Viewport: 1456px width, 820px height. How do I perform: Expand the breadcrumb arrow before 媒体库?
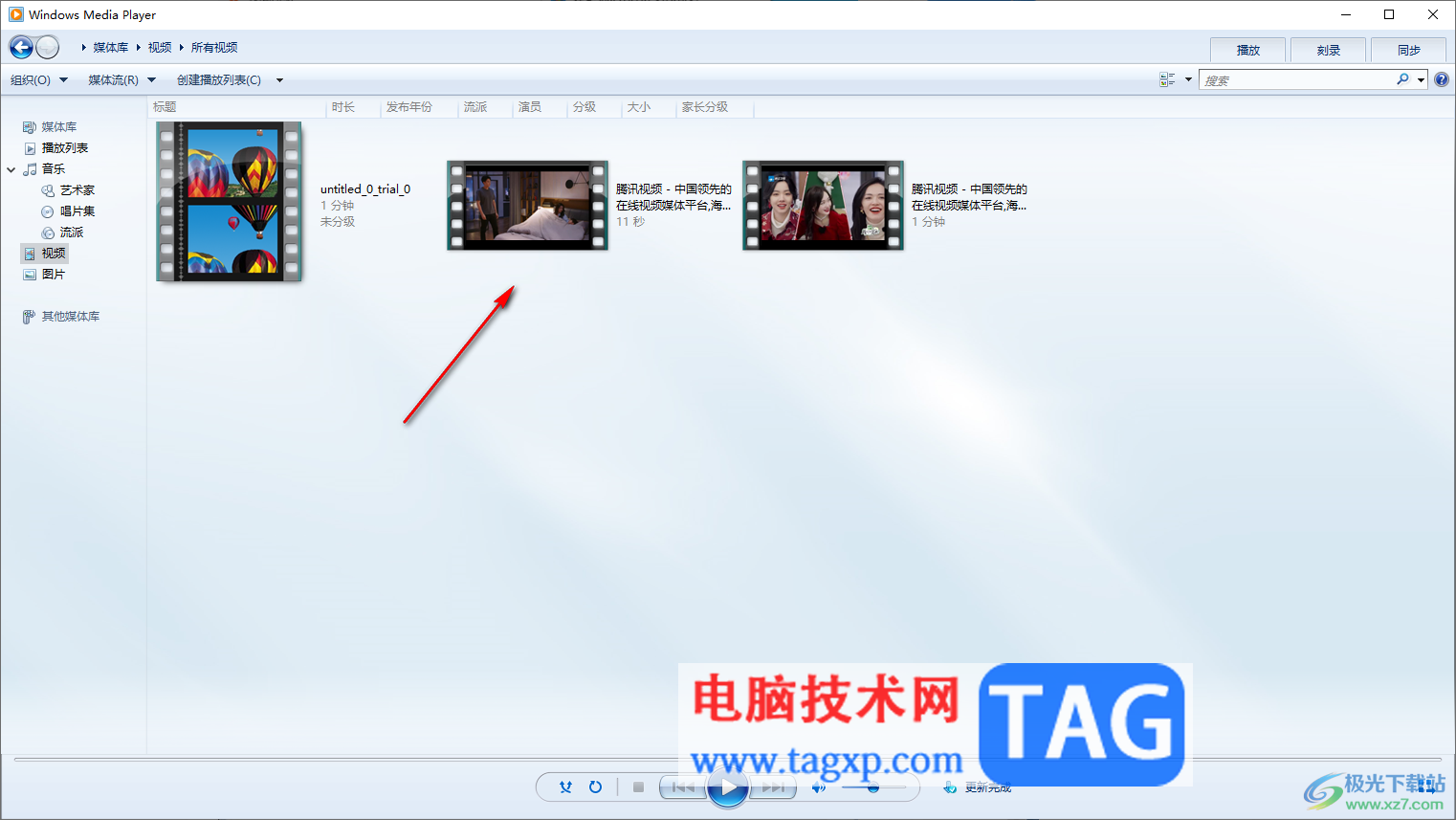84,47
